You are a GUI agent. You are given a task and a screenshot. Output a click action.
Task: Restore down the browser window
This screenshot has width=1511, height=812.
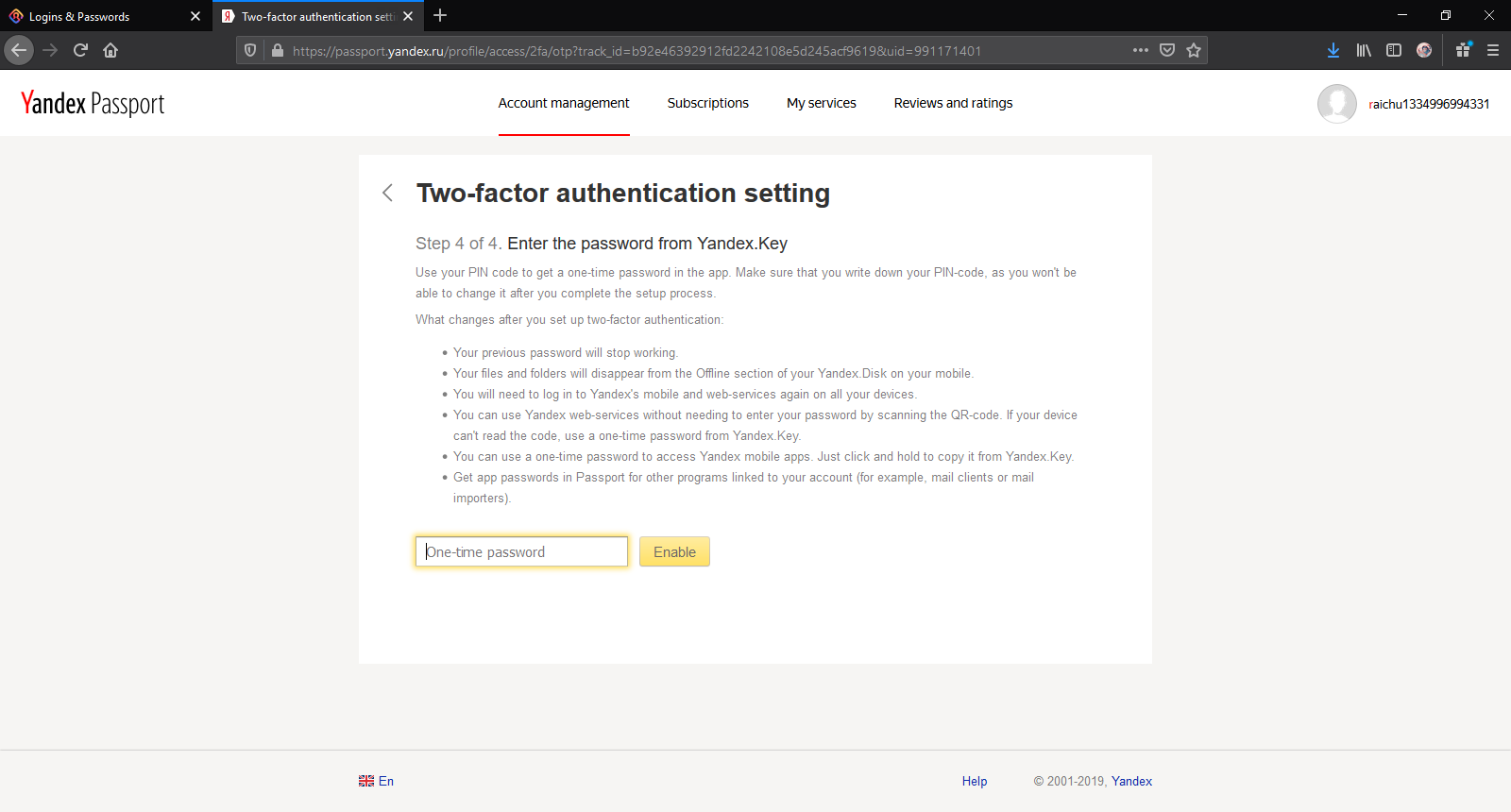click(x=1446, y=15)
